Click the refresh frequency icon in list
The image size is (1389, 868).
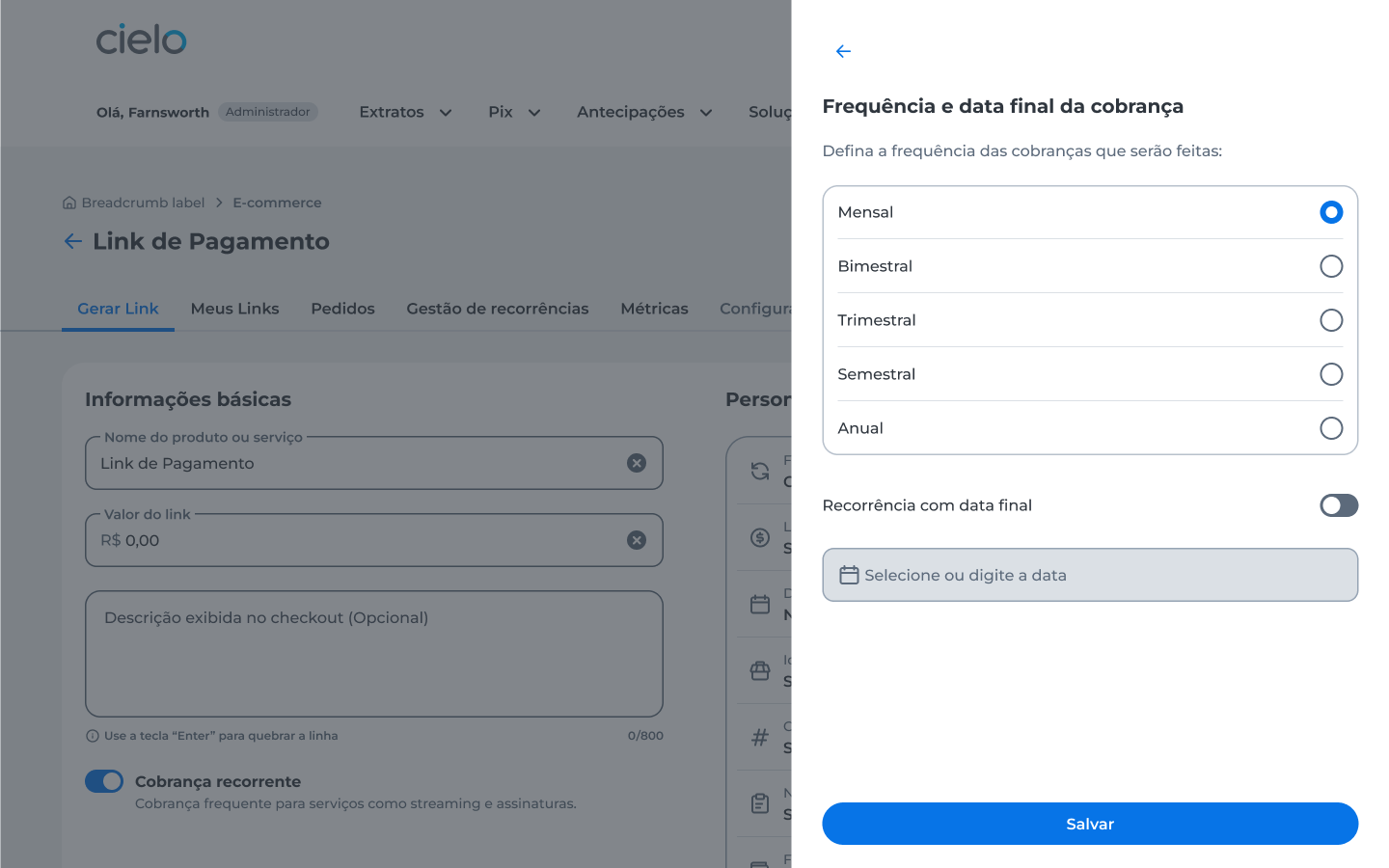point(760,471)
